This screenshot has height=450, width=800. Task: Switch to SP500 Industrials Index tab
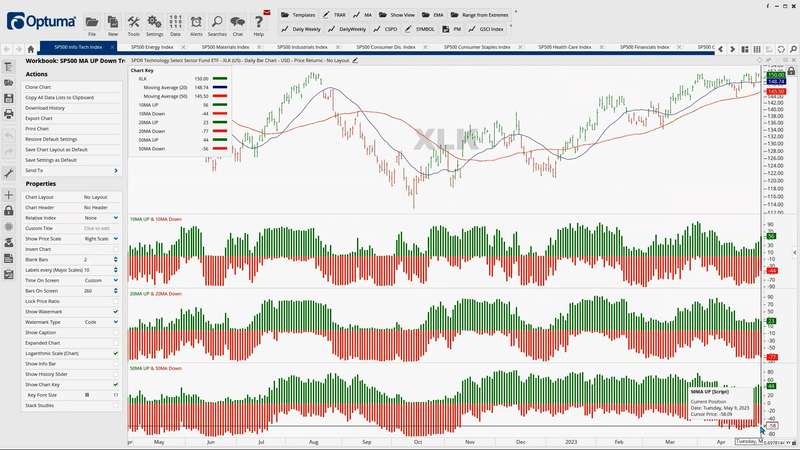point(302,47)
